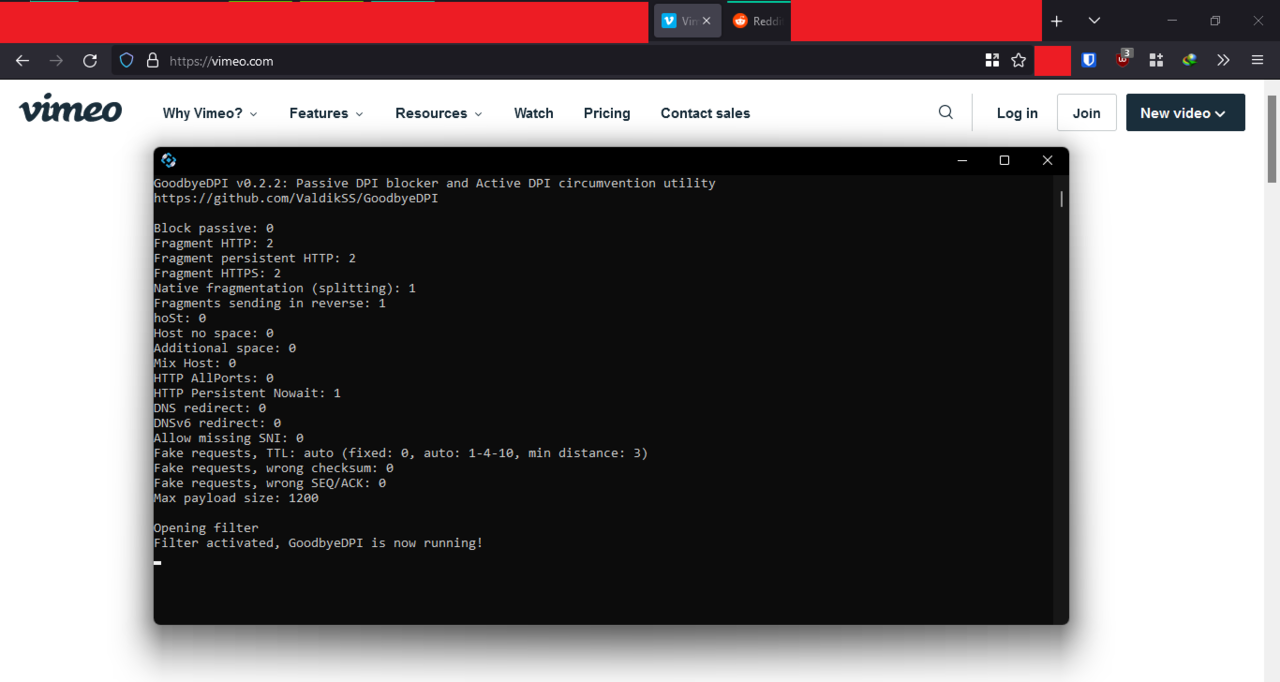The width and height of the screenshot is (1280, 682).
Task: Show more extensions via overflow chevron
Action: click(1223, 61)
